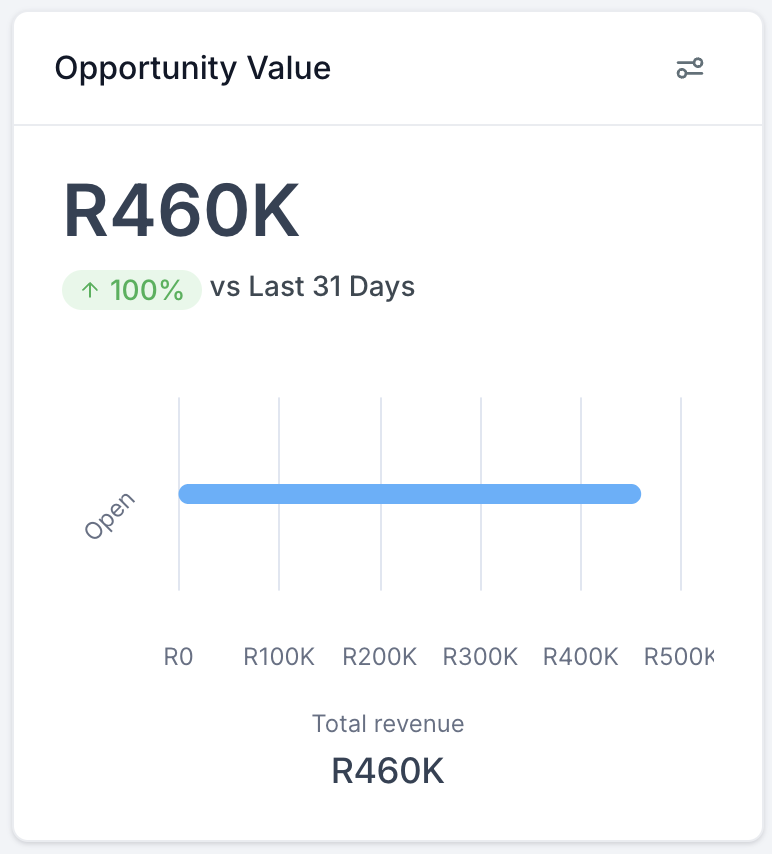The width and height of the screenshot is (772, 854).
Task: Click the R500K axis label
Action: pyautogui.click(x=679, y=657)
